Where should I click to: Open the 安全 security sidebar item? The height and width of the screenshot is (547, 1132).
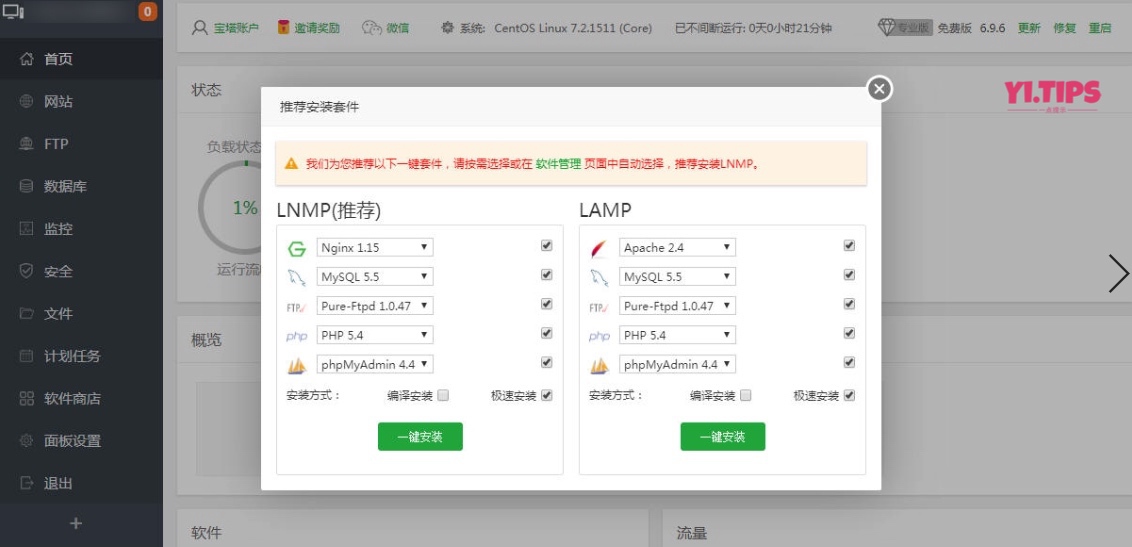click(x=82, y=271)
